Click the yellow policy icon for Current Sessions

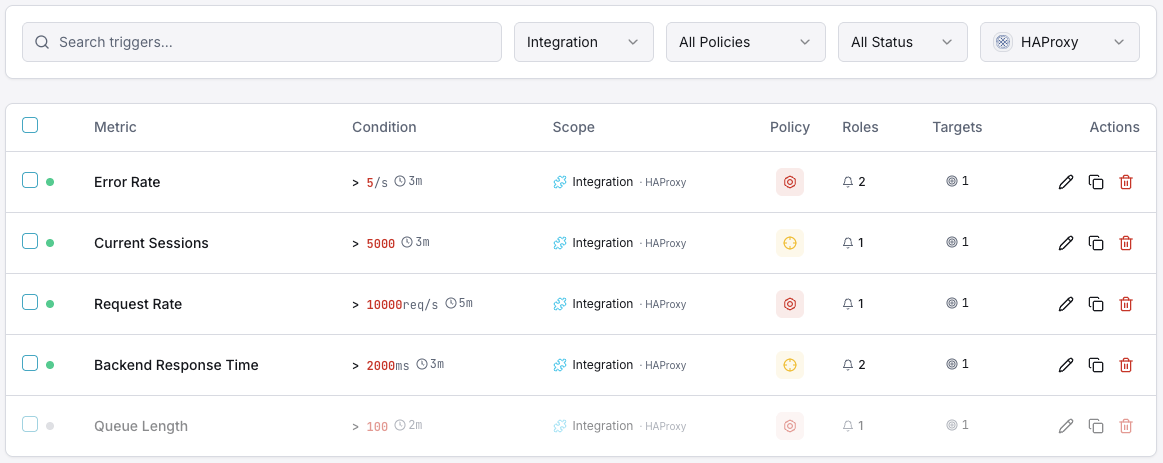coord(790,243)
